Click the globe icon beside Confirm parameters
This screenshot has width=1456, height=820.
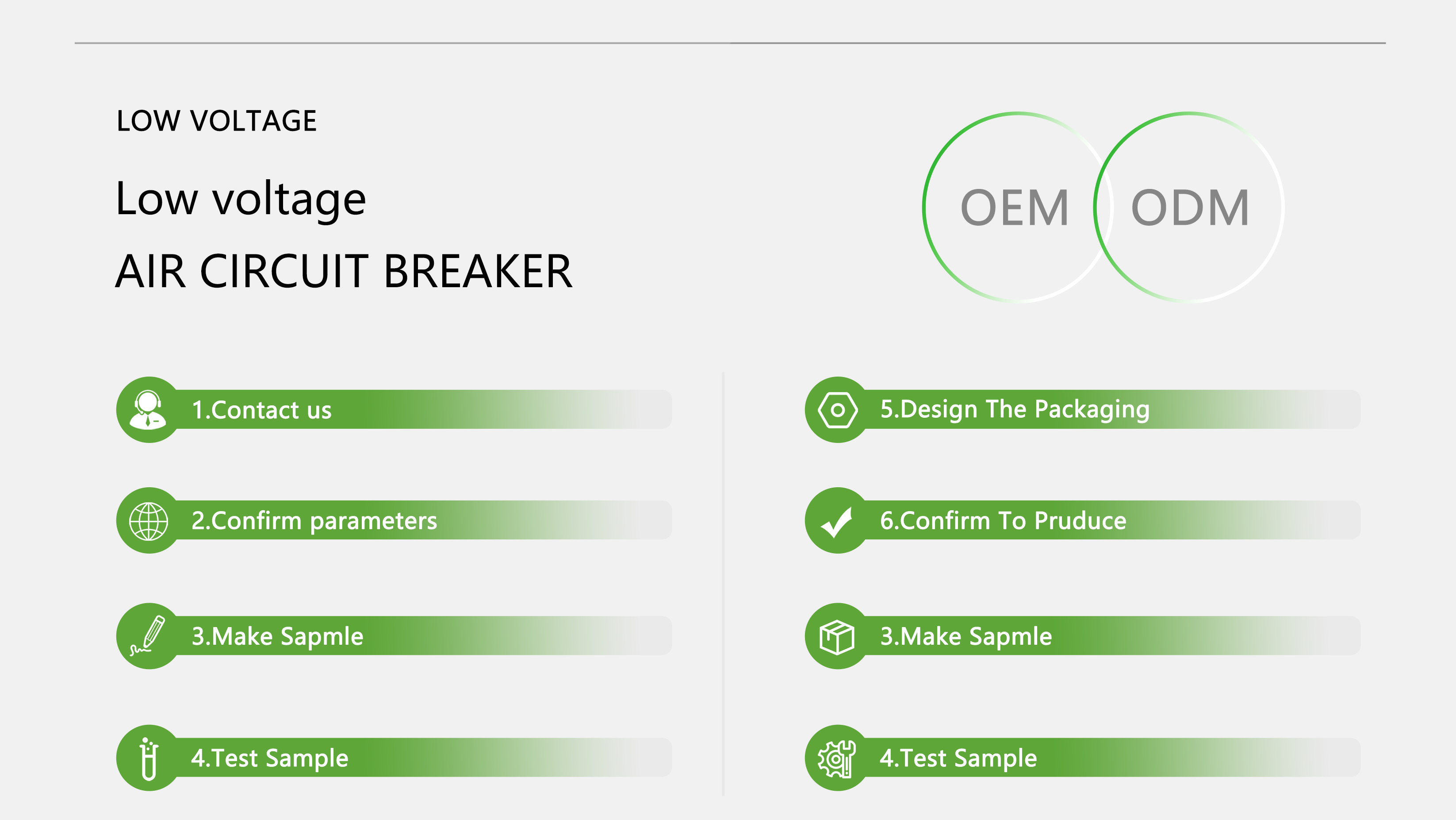[149, 521]
